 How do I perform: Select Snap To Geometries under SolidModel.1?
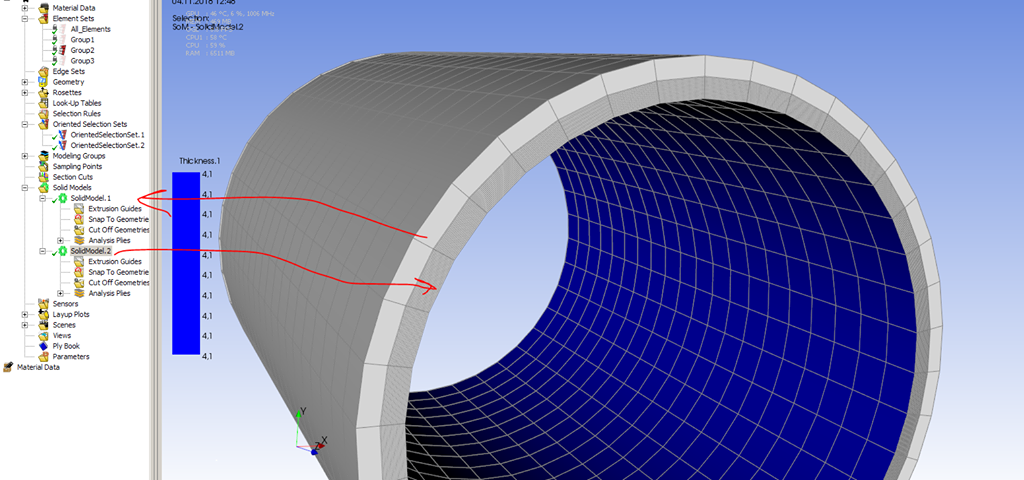[x=119, y=219]
